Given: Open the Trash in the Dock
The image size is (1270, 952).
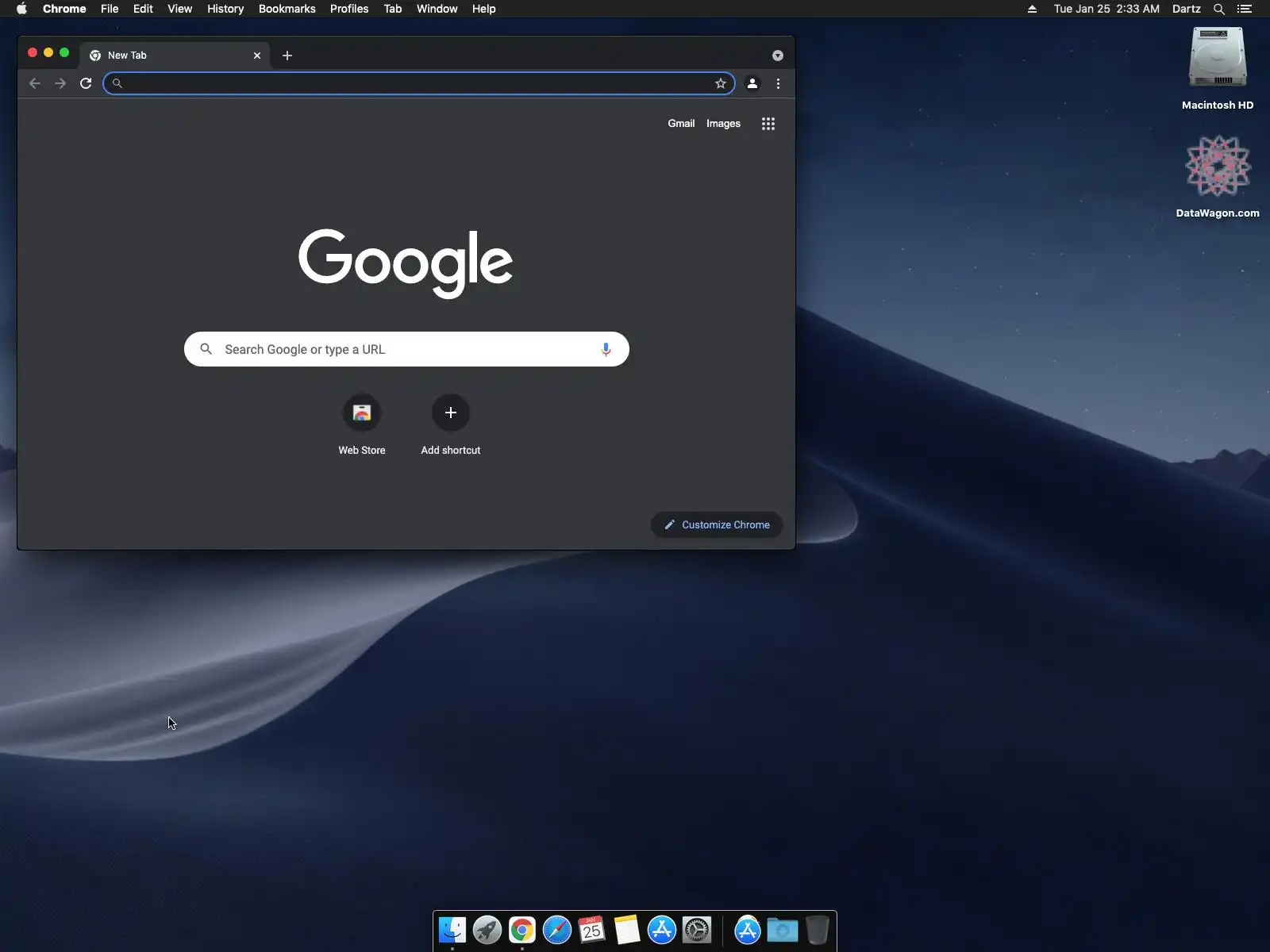Looking at the screenshot, I should point(818,930).
